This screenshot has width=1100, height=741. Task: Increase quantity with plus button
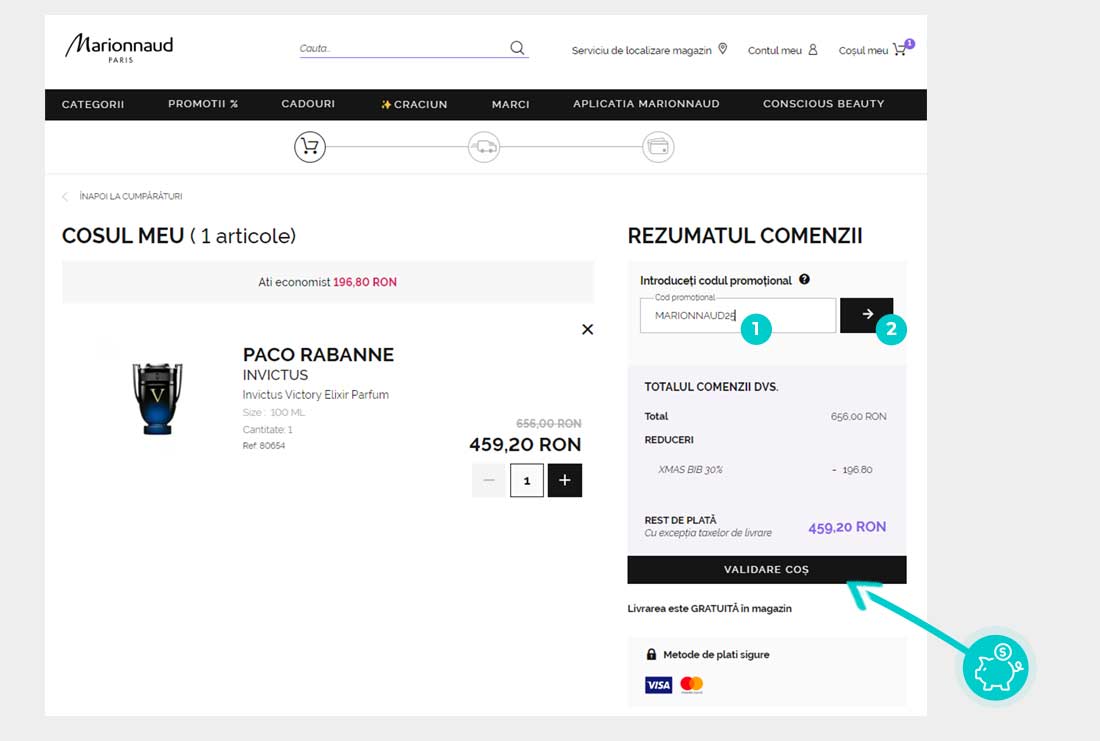565,480
